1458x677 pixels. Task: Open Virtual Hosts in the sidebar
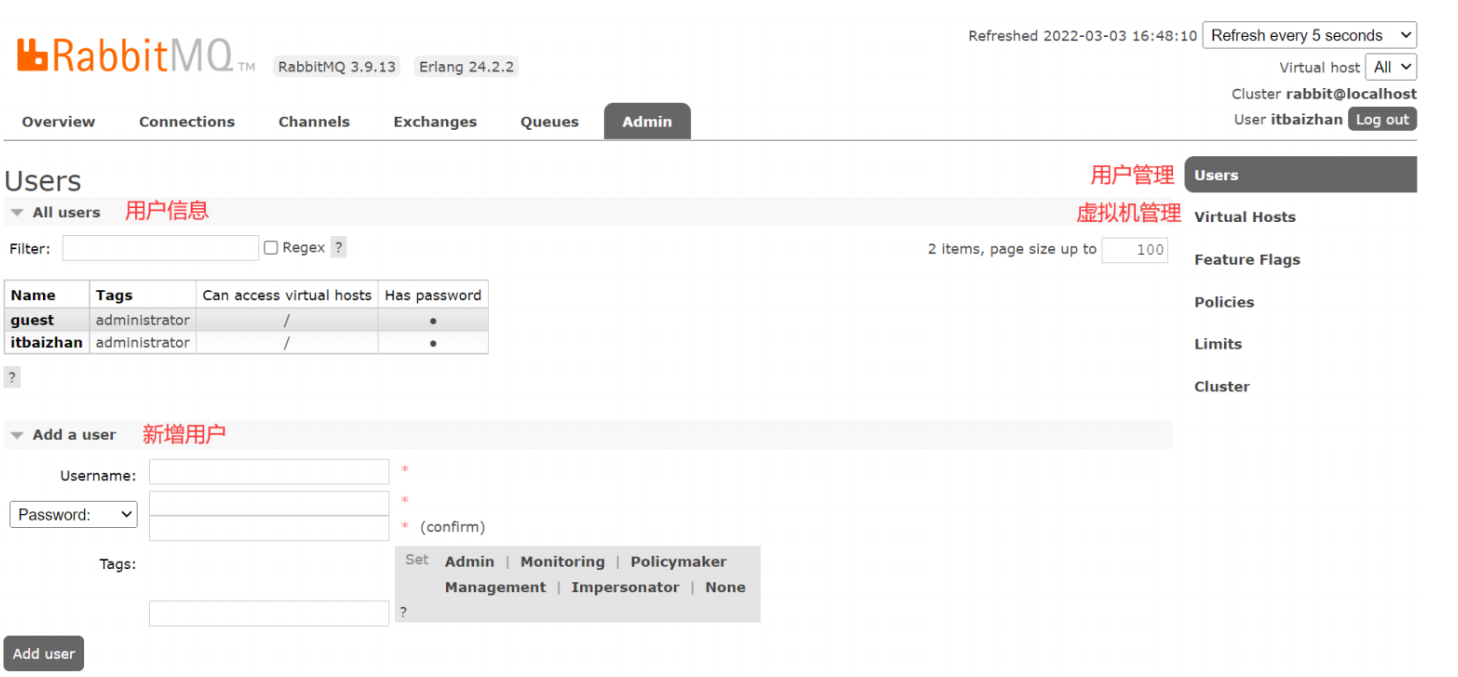pyautogui.click(x=1244, y=217)
